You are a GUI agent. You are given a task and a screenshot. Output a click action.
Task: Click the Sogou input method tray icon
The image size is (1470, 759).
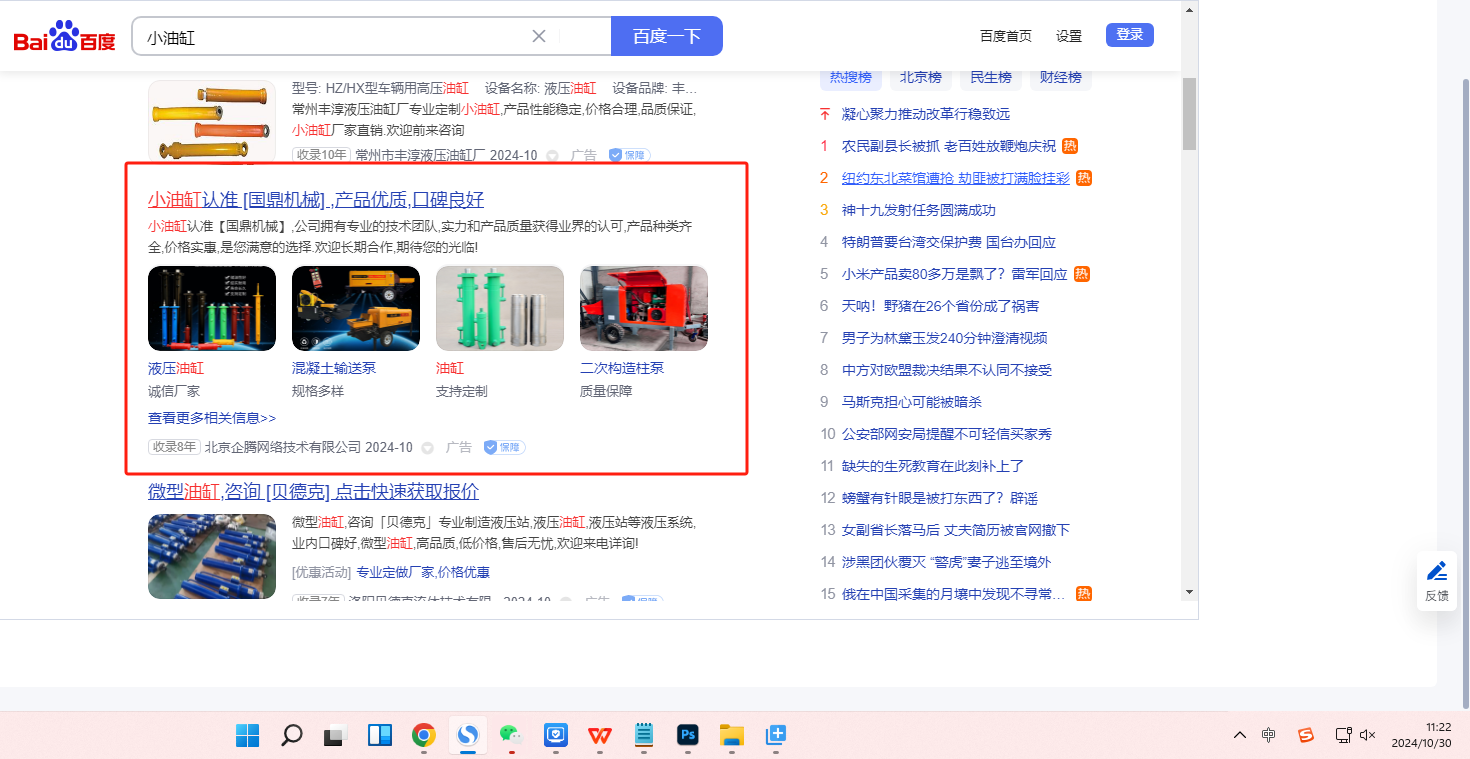tap(1305, 735)
